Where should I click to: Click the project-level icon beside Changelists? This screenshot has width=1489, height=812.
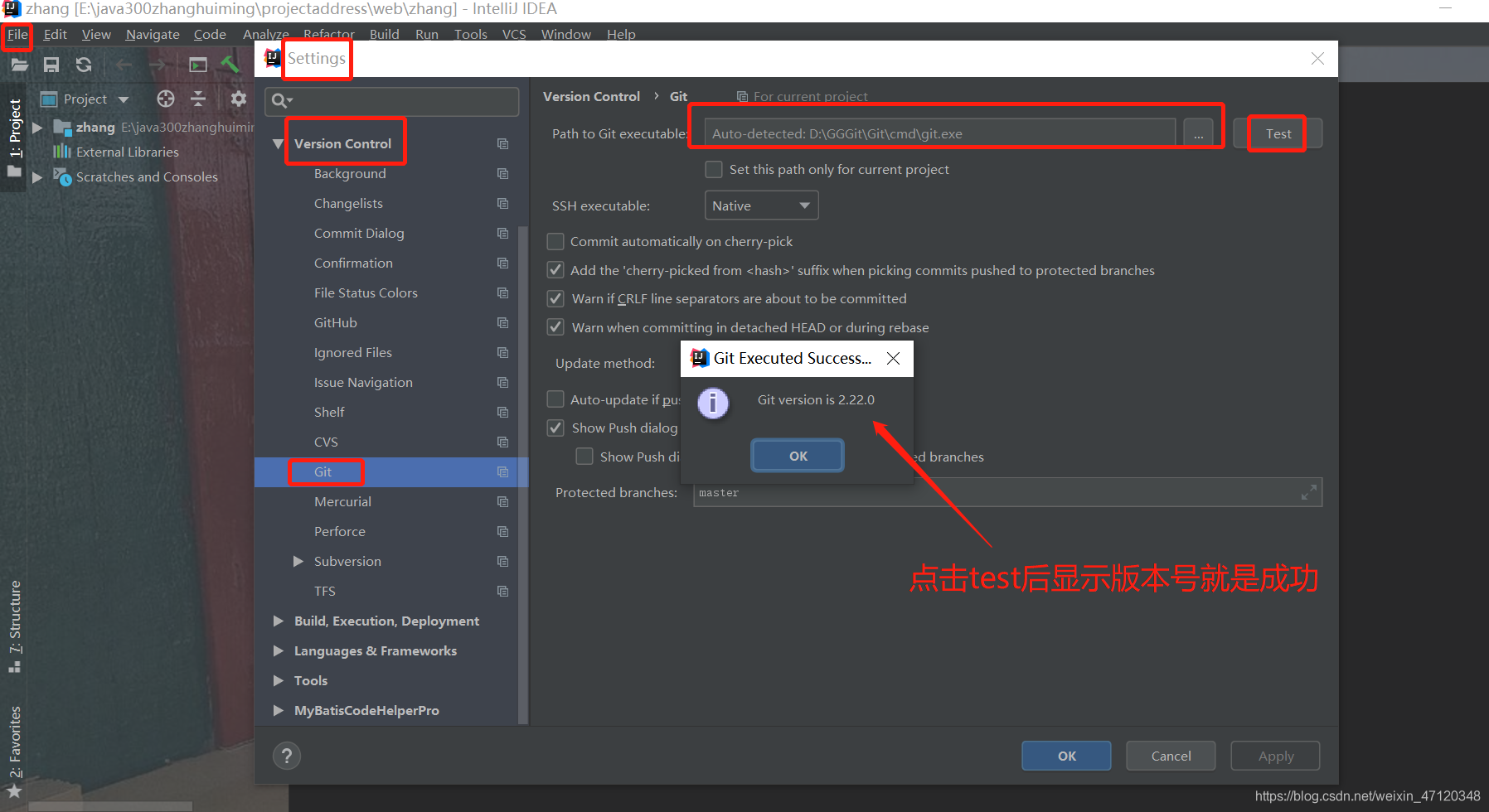coord(502,203)
